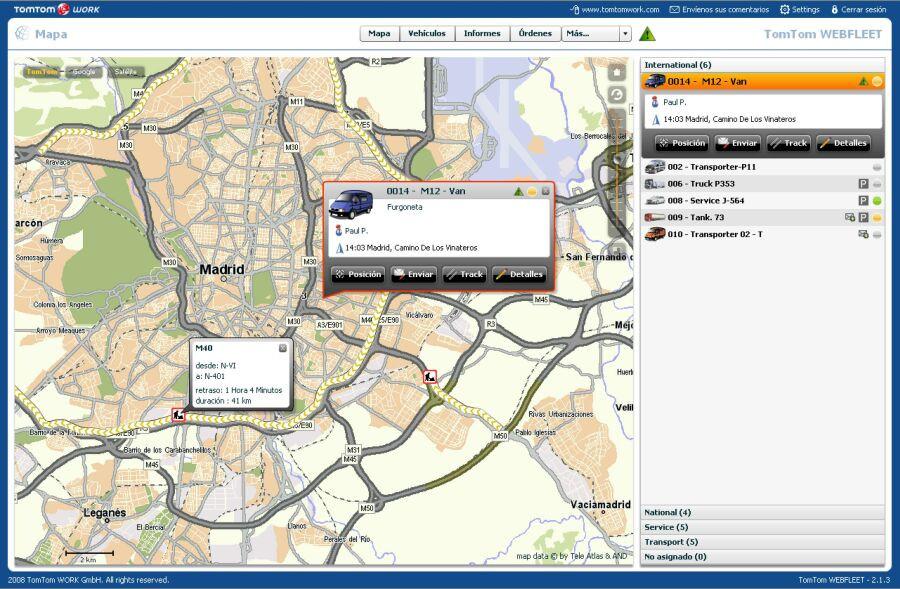The image size is (900, 589).
Task: Click Track button in map popup
Action: [x=464, y=274]
